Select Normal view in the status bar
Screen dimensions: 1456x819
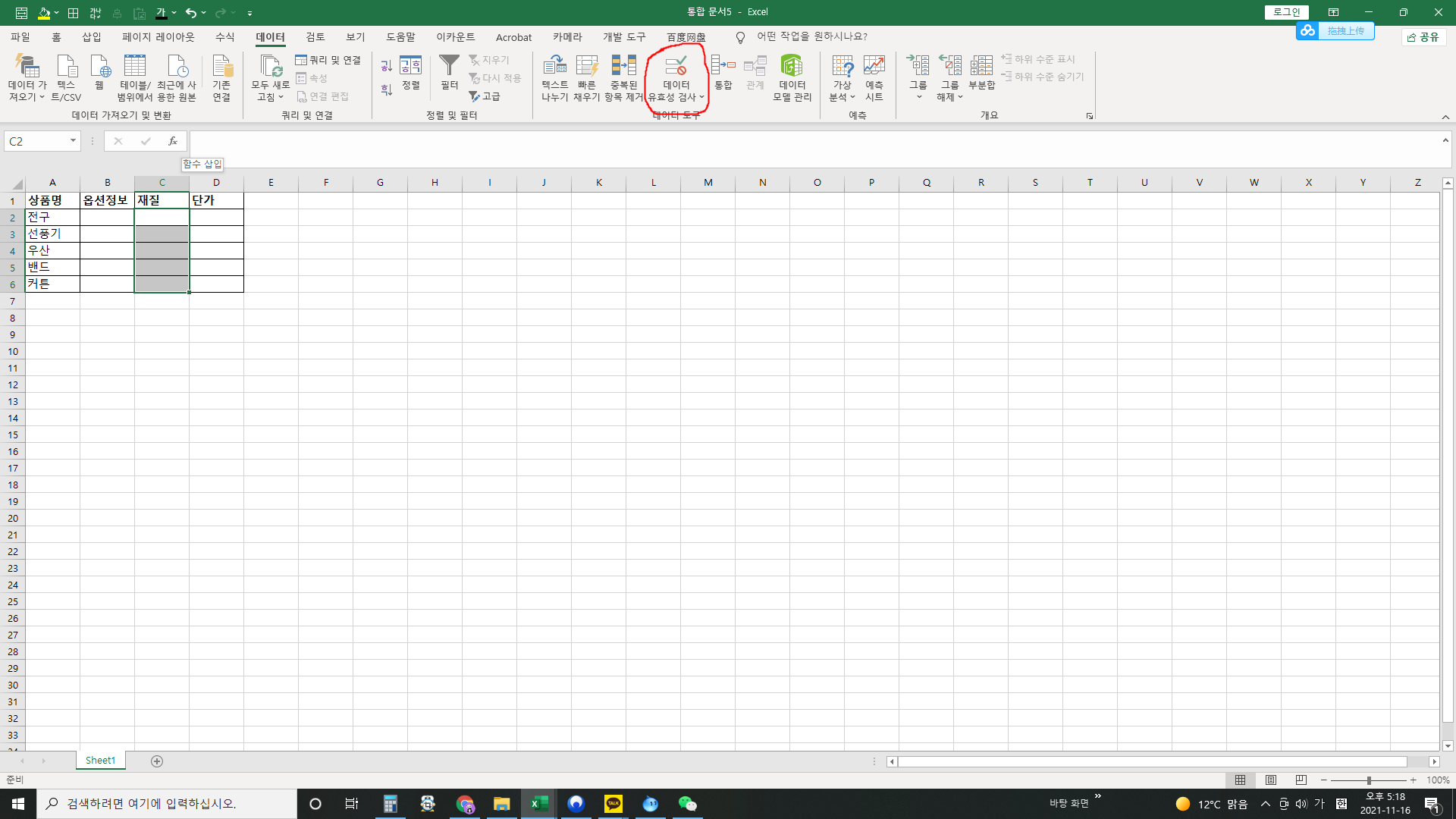tap(1240, 780)
